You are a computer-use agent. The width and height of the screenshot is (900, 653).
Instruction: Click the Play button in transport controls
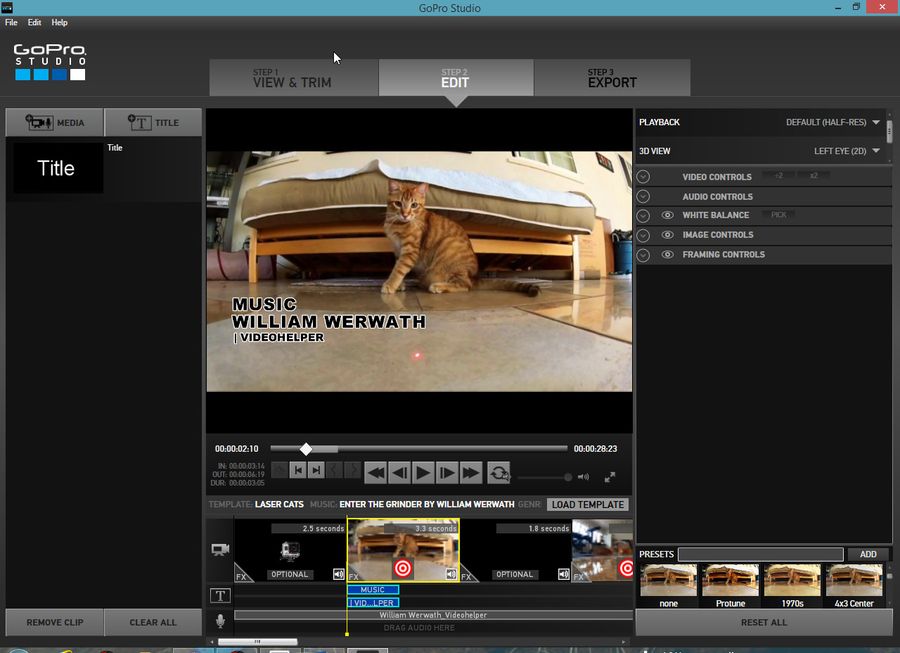(x=422, y=473)
